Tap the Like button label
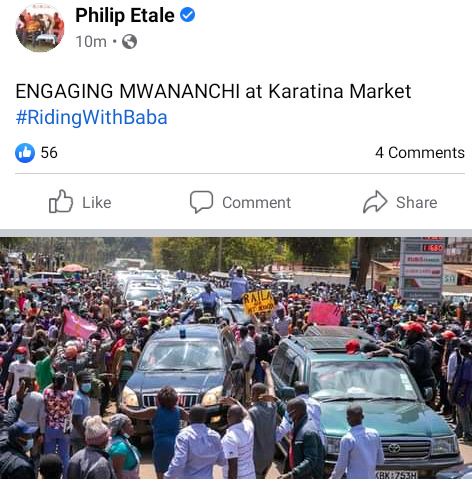Screen dimensions: 472x482 [x=97, y=203]
